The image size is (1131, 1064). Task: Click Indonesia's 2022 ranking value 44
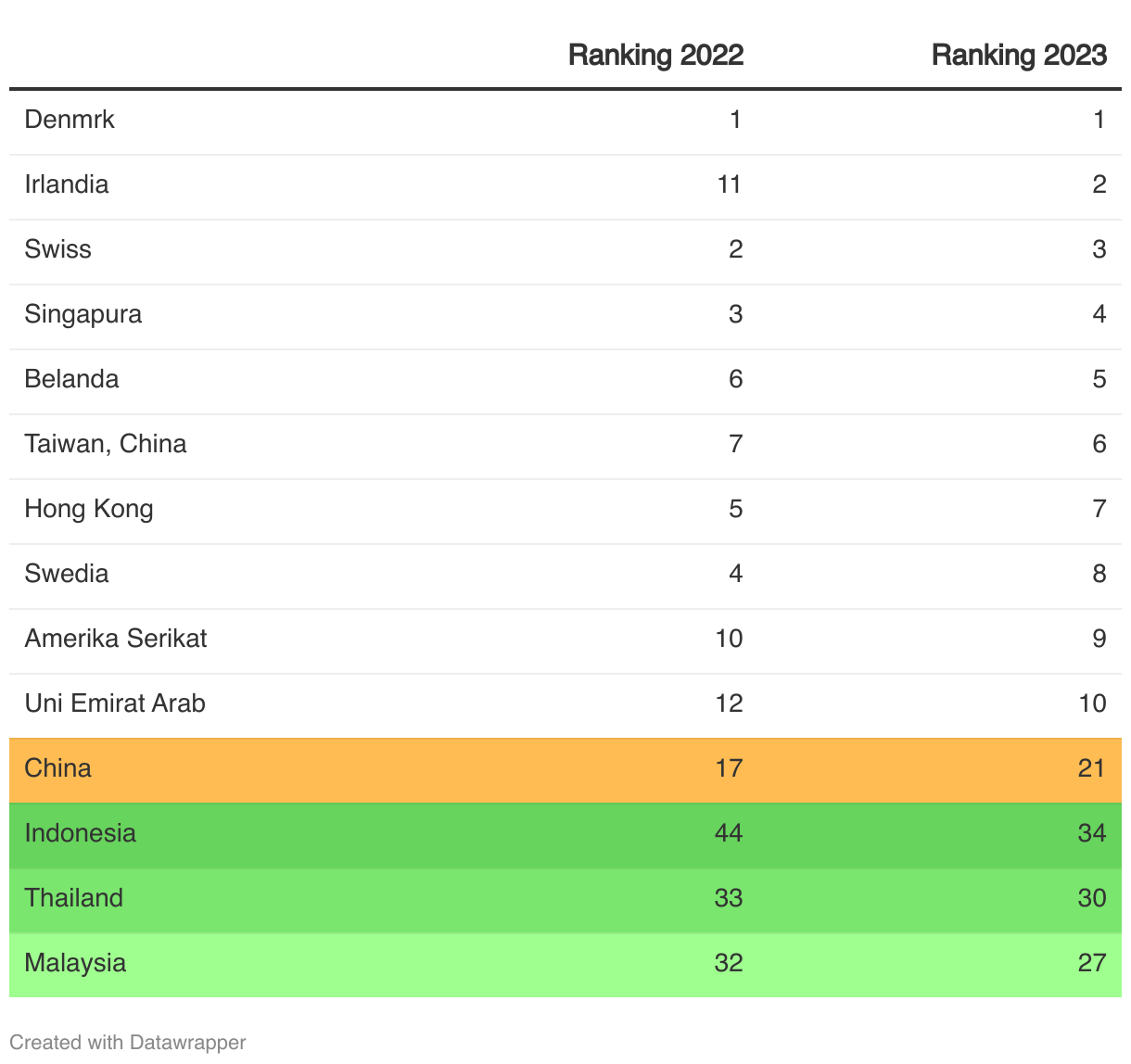(x=729, y=833)
